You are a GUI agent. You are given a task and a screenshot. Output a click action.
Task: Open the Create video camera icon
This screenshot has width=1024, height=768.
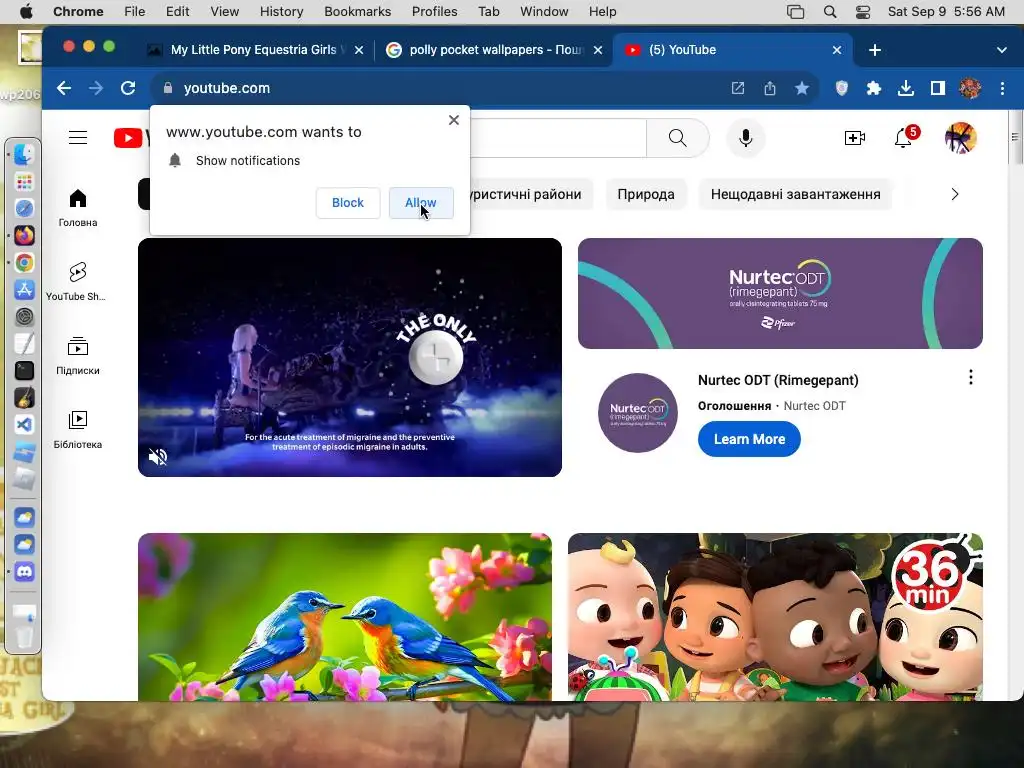tap(854, 138)
